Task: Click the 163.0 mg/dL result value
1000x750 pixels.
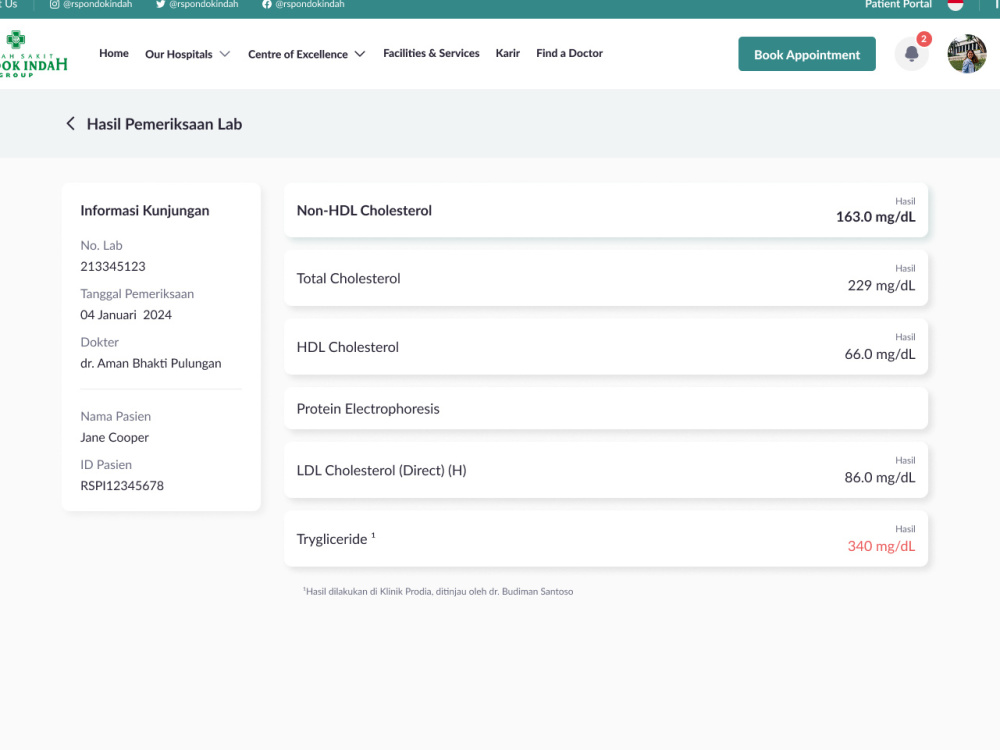Action: point(876,217)
